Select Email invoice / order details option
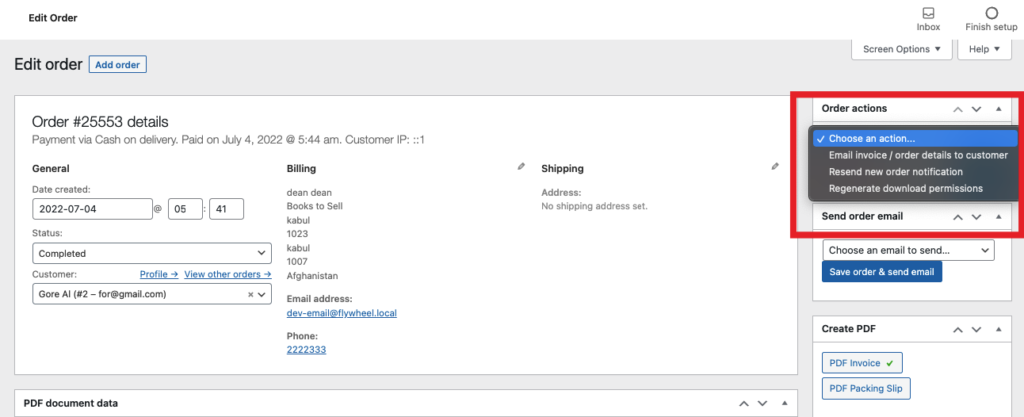The height and width of the screenshot is (417, 1024). click(x=918, y=155)
